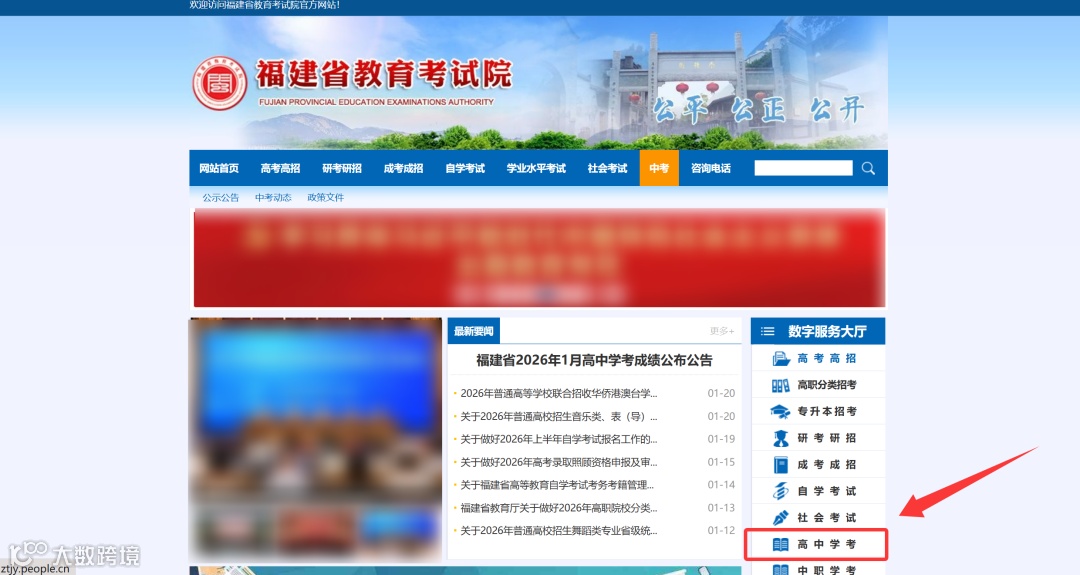This screenshot has height=575, width=1080.
Task: Open news 福建省教育厅关于做好2026年高职院校分类
Action: click(559, 508)
